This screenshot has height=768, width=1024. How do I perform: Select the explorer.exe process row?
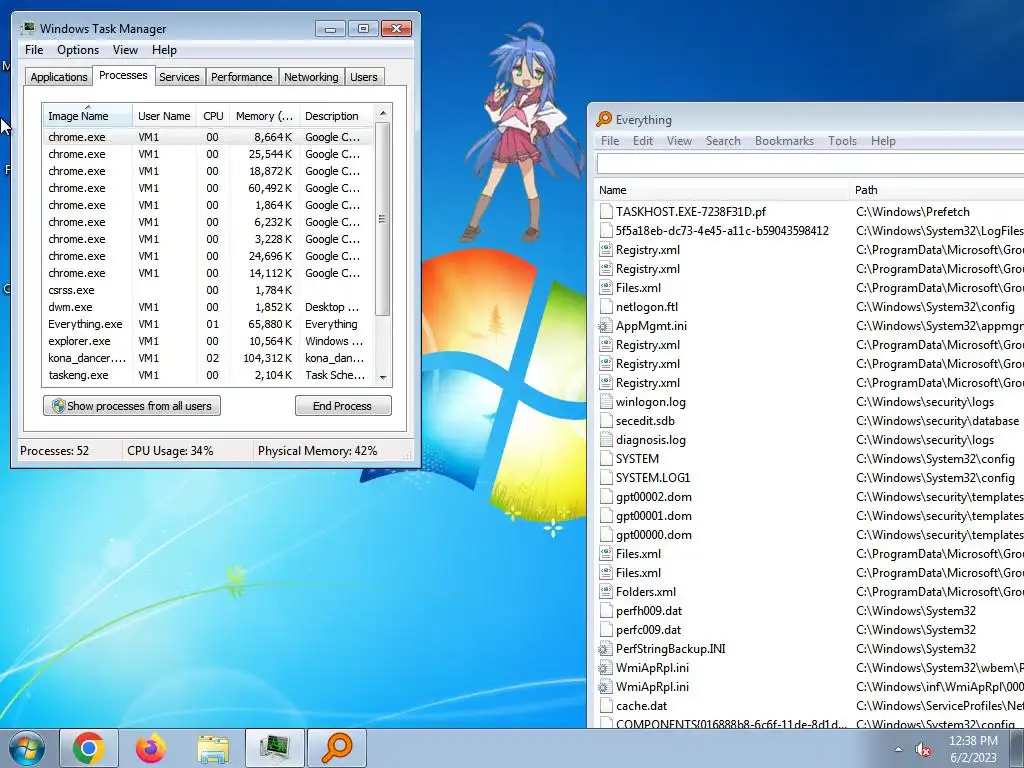coord(209,341)
